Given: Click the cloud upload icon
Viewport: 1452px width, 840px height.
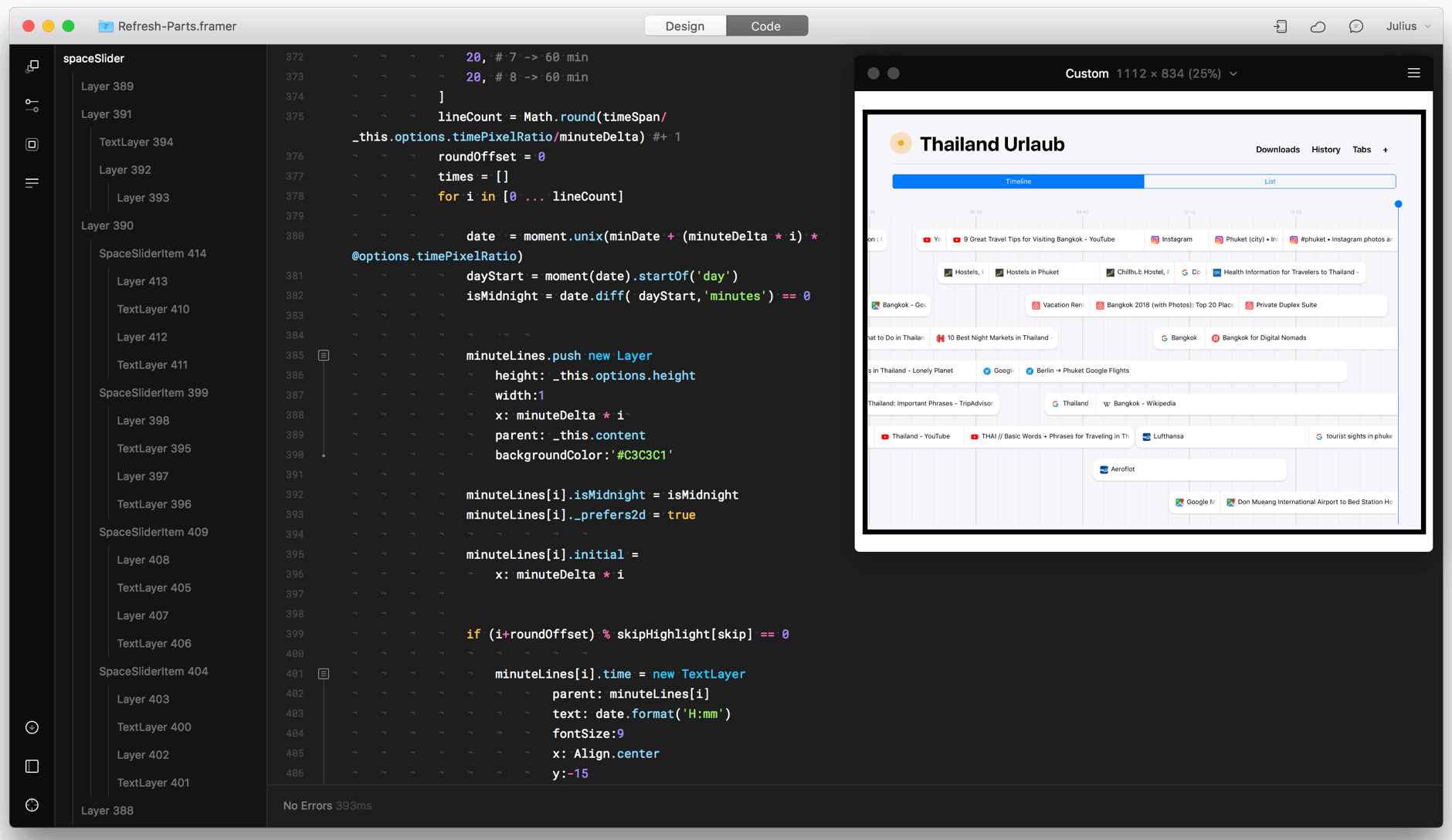Looking at the screenshot, I should point(1318,26).
